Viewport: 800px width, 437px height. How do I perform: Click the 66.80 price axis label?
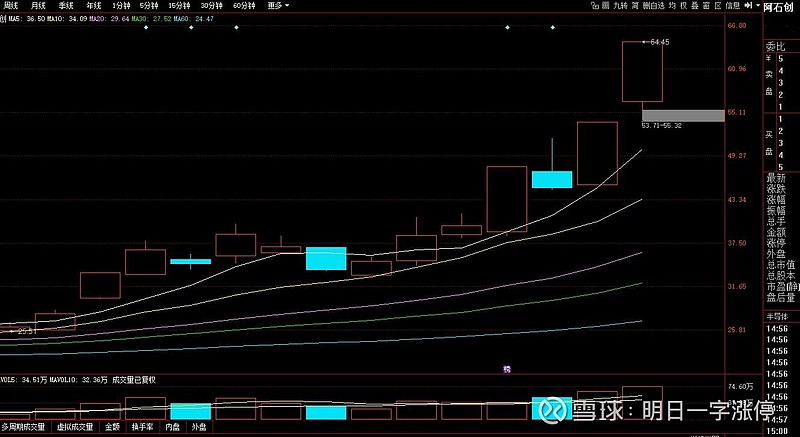738,25
